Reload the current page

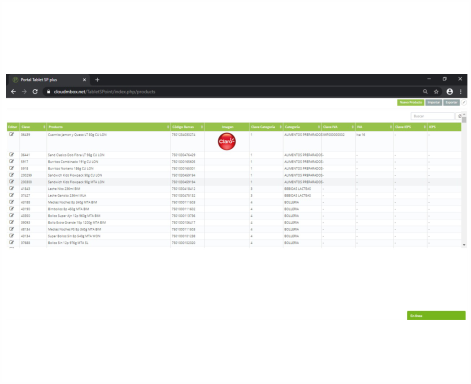tap(35, 91)
